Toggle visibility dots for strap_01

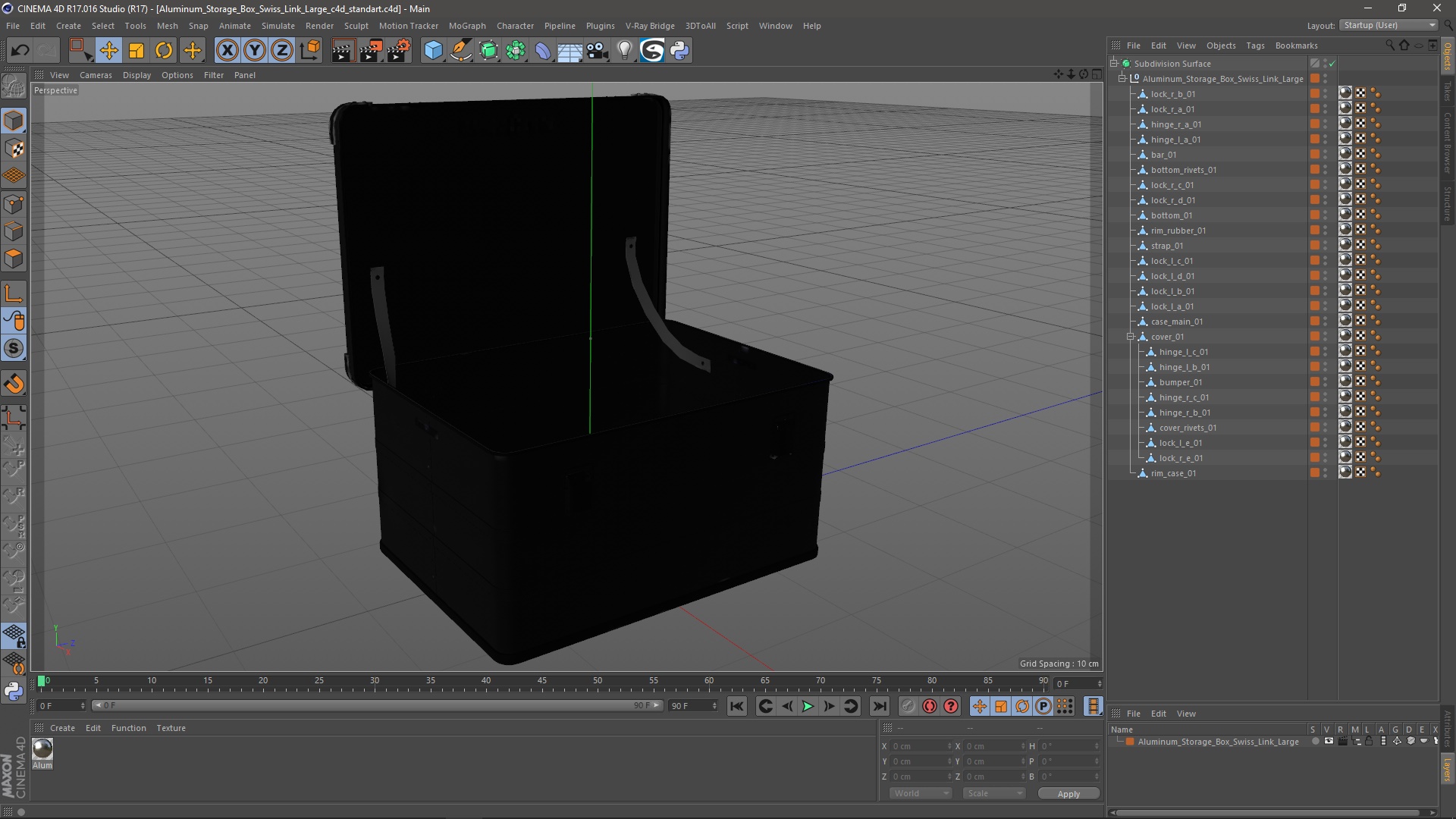coord(1326,246)
